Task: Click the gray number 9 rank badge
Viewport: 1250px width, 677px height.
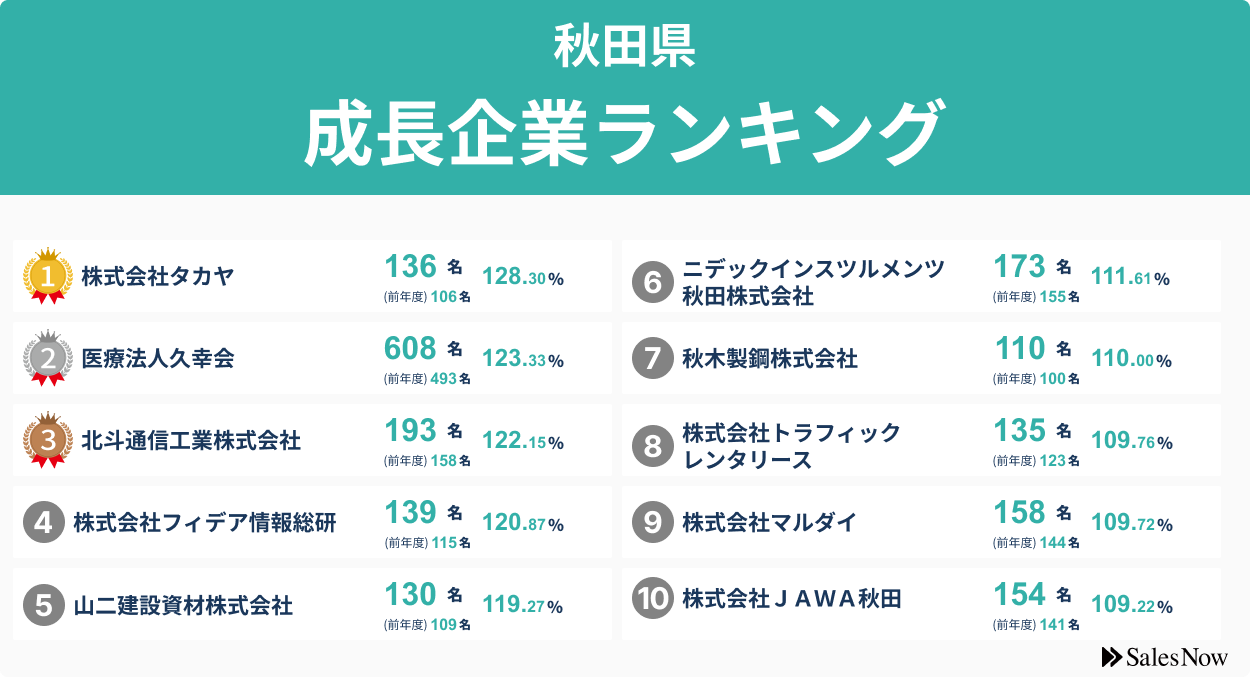Action: pyautogui.click(x=652, y=522)
